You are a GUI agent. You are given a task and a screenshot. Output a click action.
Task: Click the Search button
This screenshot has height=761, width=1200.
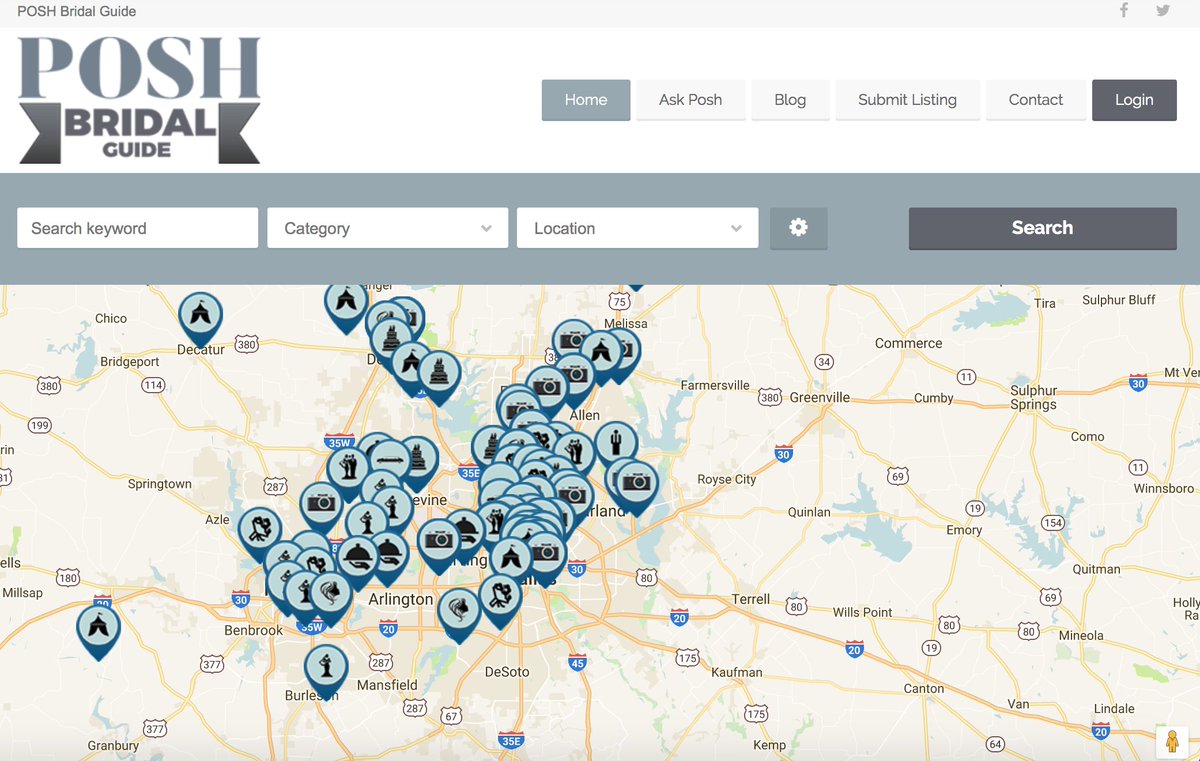pos(1042,228)
